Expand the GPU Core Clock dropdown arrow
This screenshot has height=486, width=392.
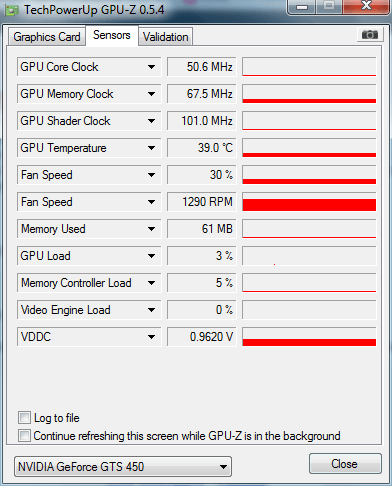point(151,67)
